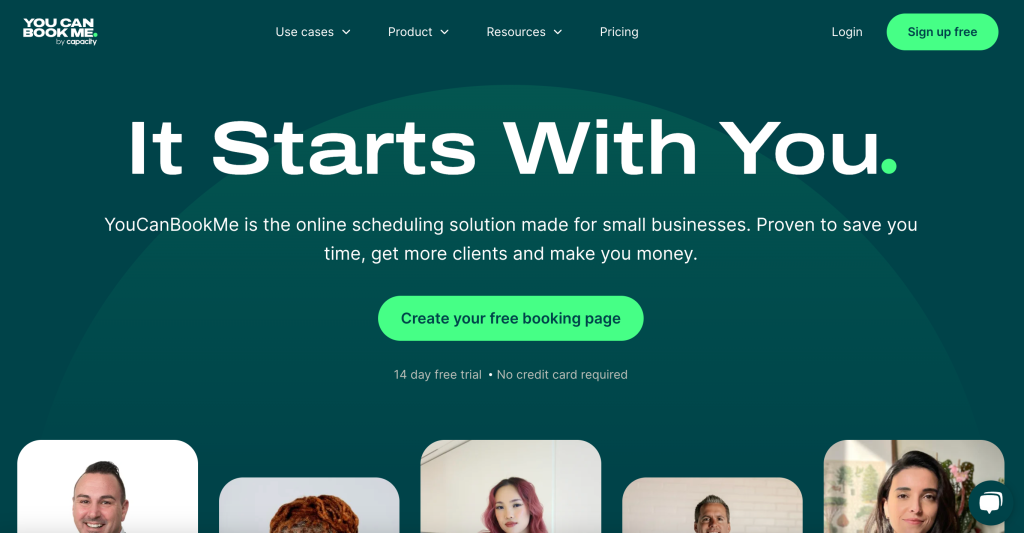Click the YouCanBookMe logo

(x=60, y=31)
